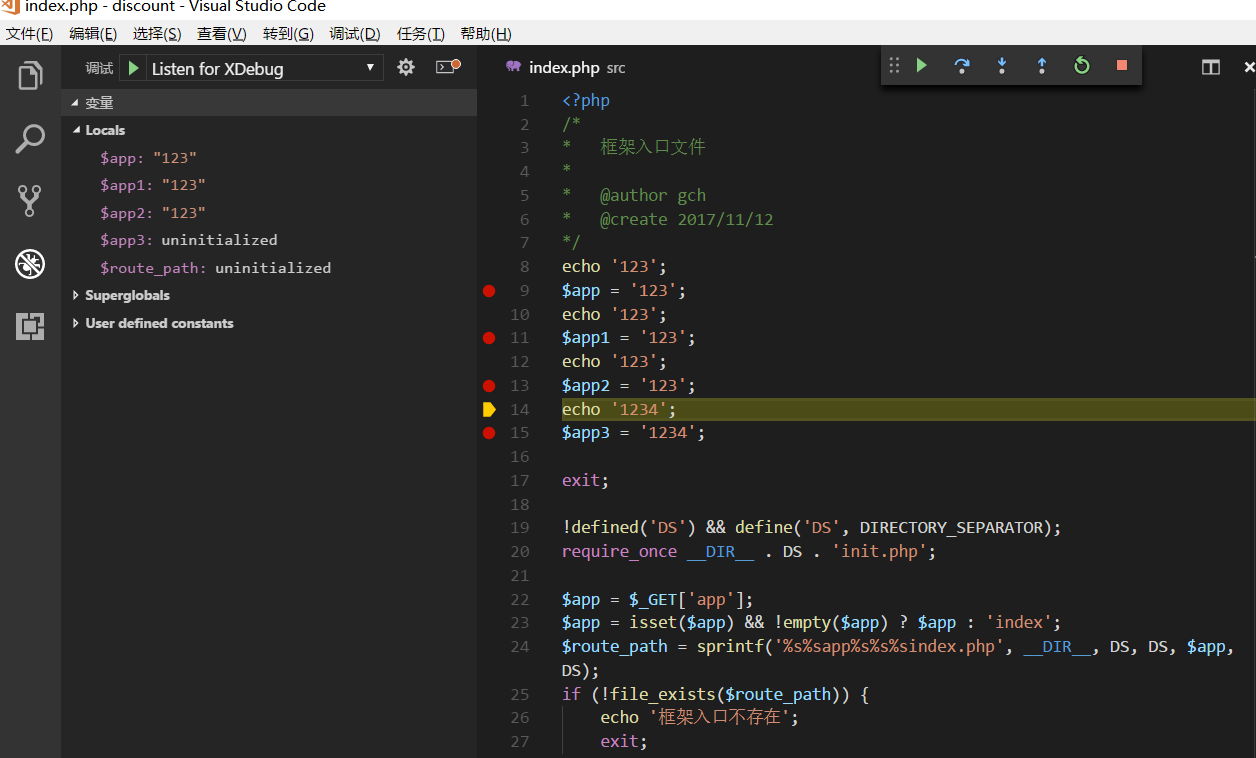This screenshot has height=758, width=1256.
Task: Open the 文件(F) menu
Action: tap(29, 33)
